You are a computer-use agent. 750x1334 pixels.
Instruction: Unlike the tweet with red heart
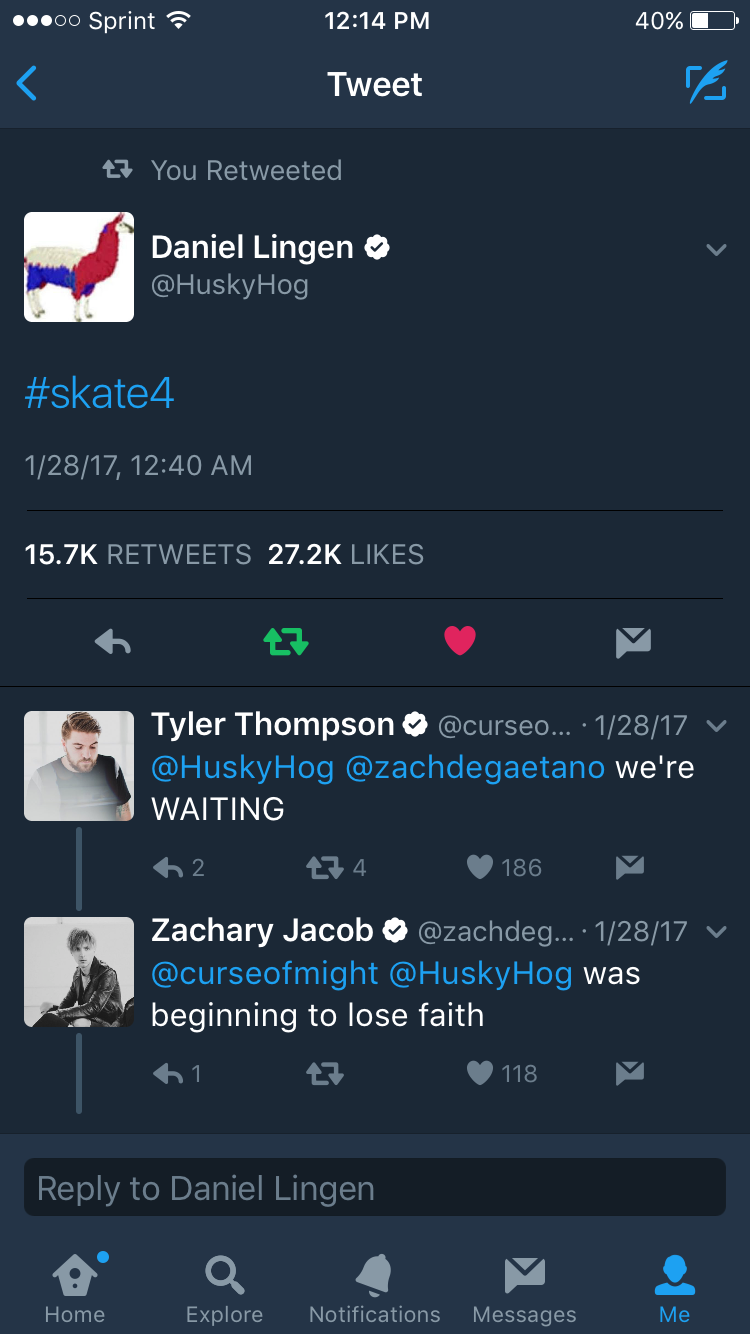coord(460,641)
